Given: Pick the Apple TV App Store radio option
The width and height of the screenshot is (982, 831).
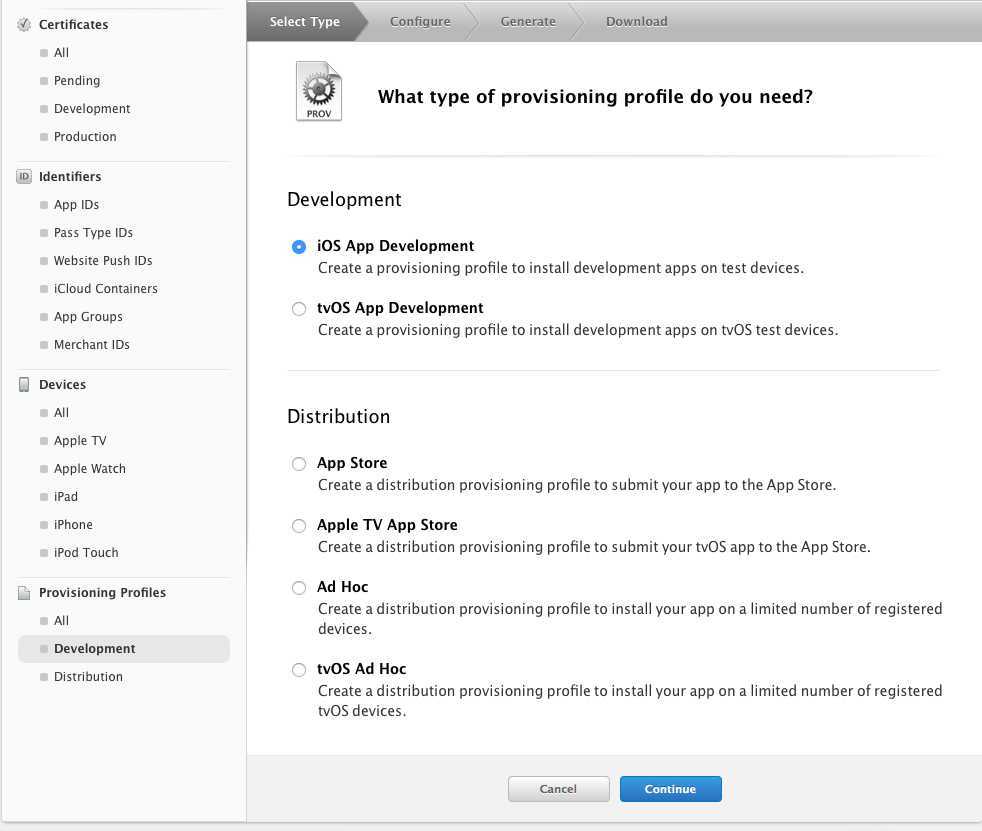Looking at the screenshot, I should [299, 526].
